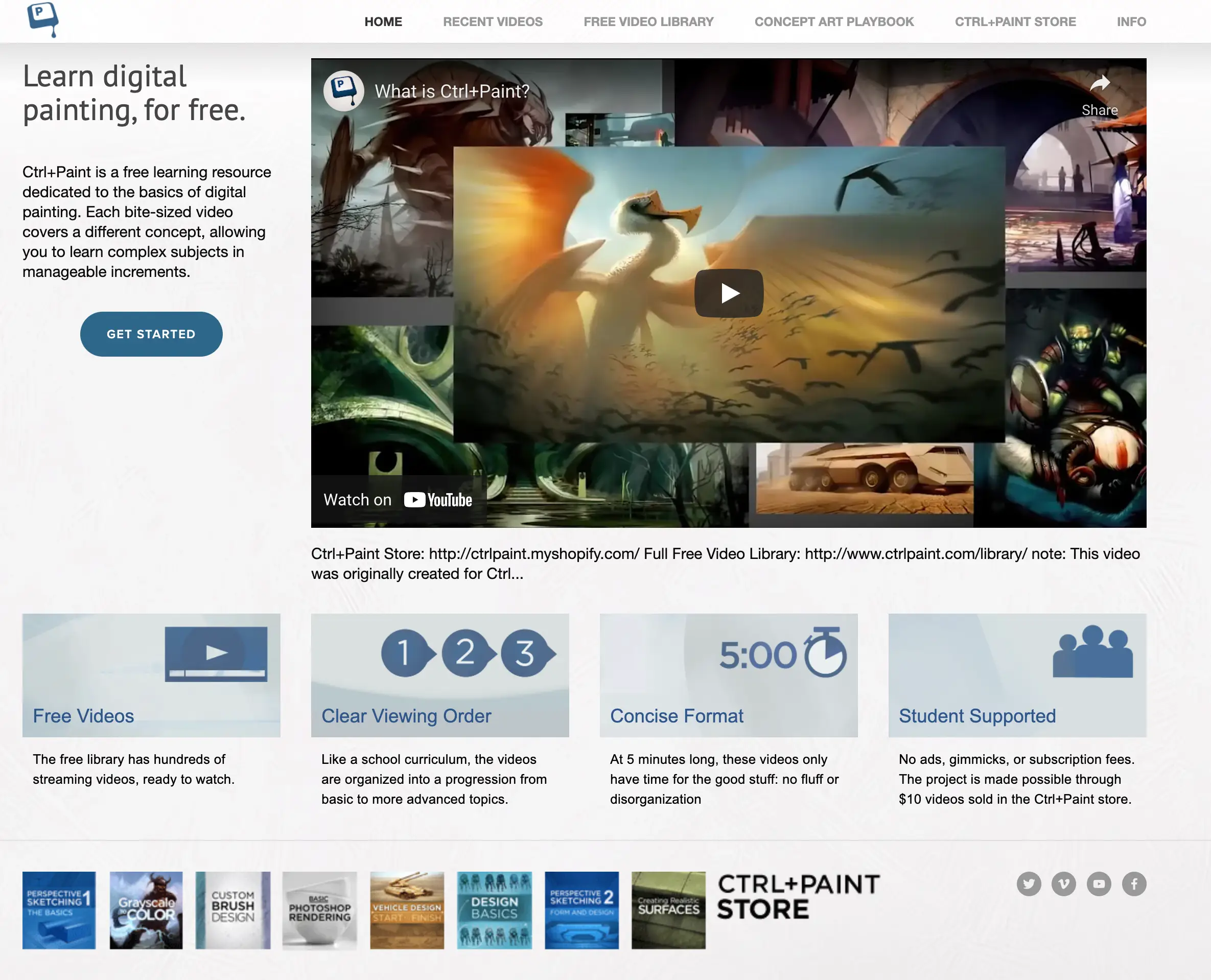Click the channel avatar in the video header
Screen dimensions: 1211x980
(343, 90)
